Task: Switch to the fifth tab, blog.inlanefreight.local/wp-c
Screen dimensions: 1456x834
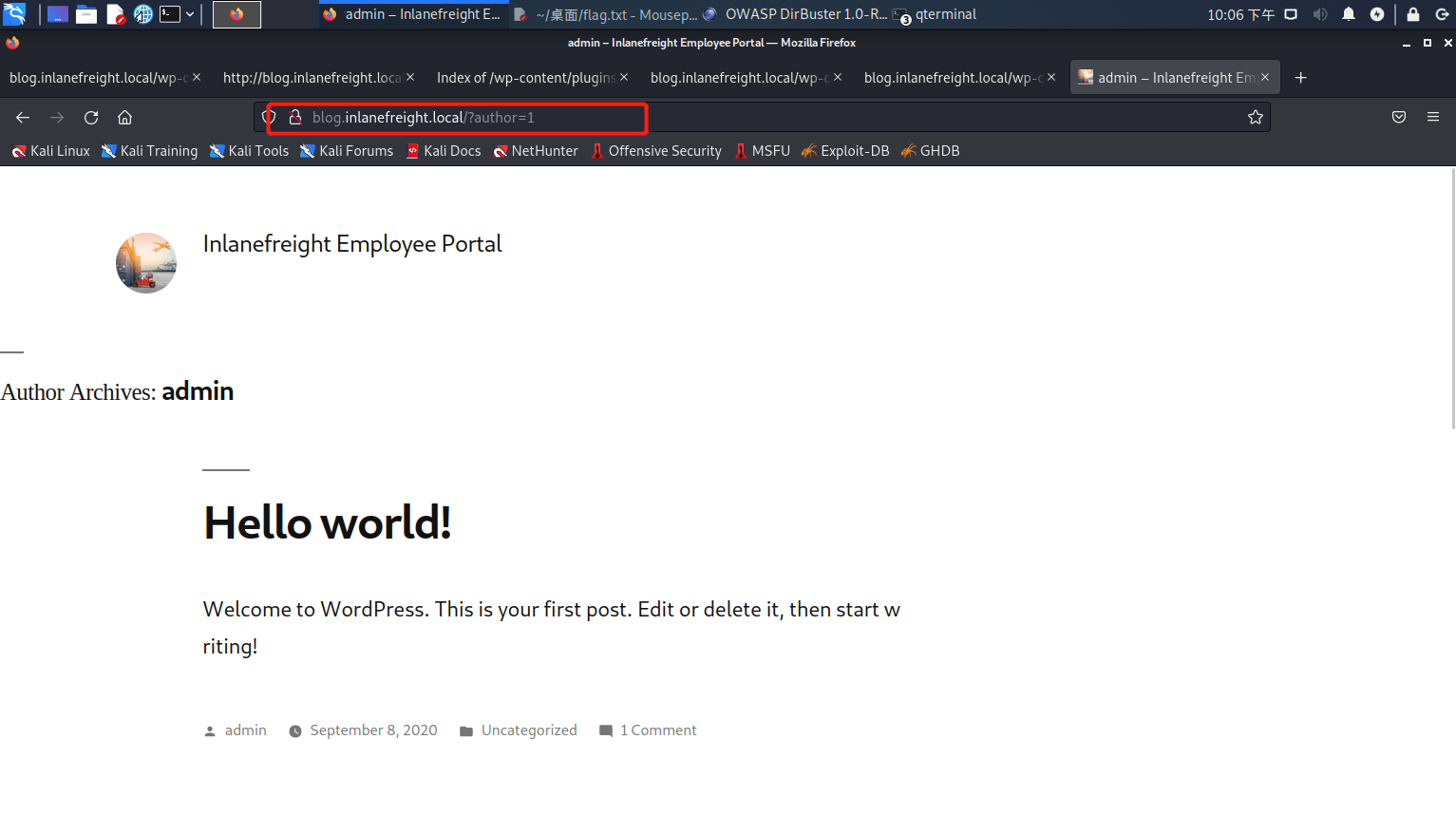Action: tap(953, 78)
